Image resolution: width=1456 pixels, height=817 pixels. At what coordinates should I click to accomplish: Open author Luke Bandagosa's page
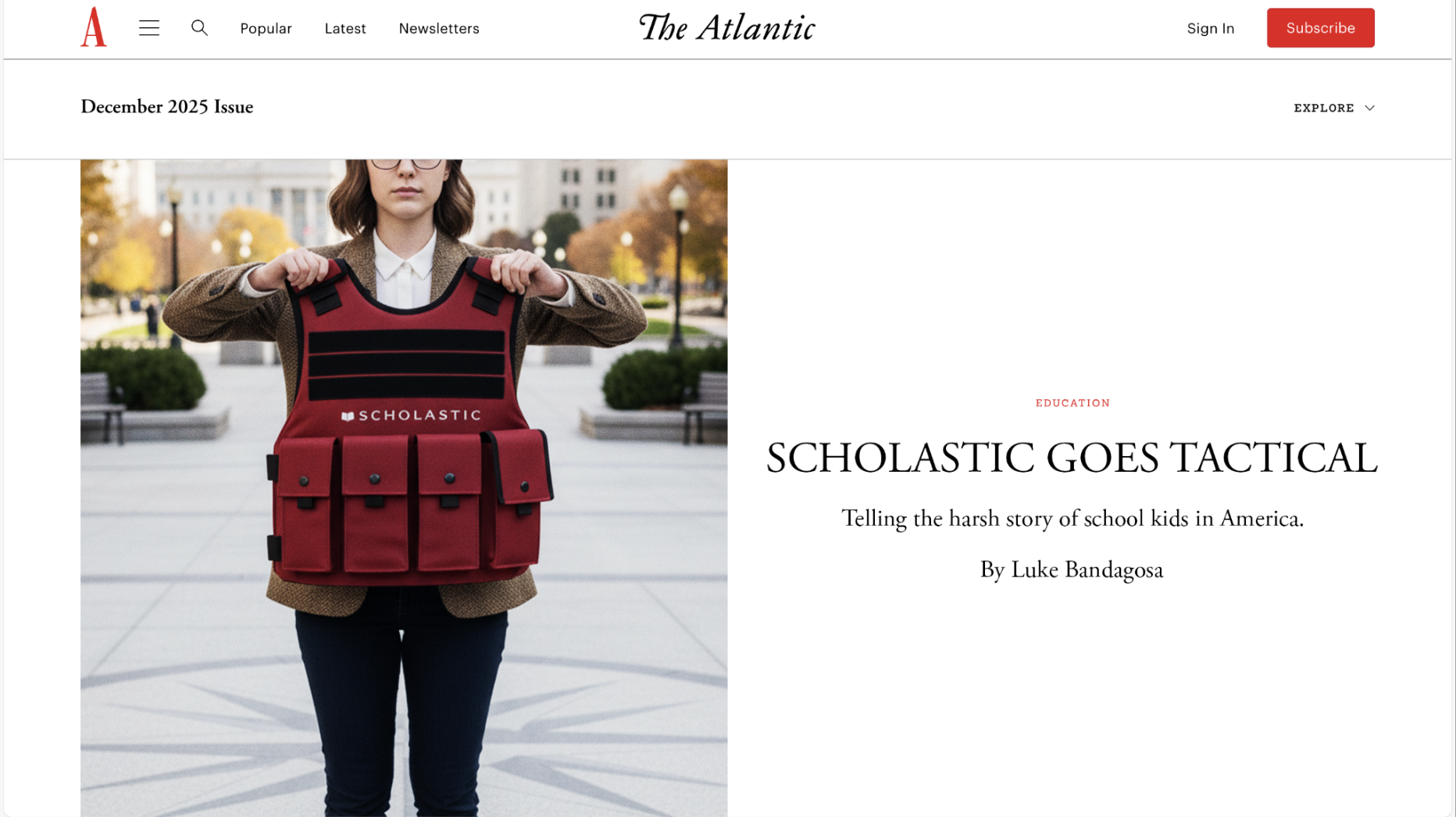pos(1087,570)
